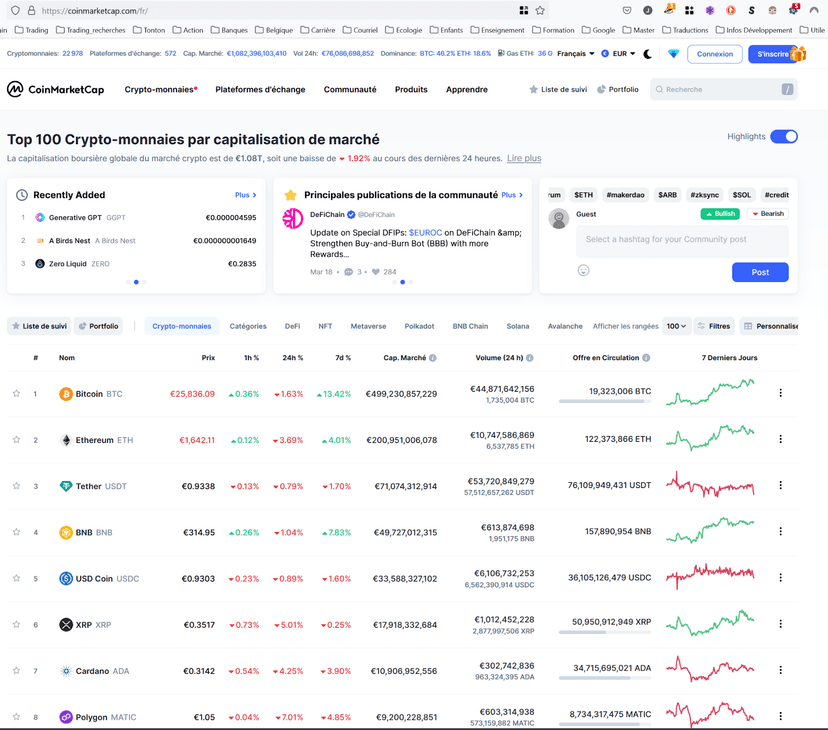
Task: Open Apprendre navigation menu
Action: point(467,89)
